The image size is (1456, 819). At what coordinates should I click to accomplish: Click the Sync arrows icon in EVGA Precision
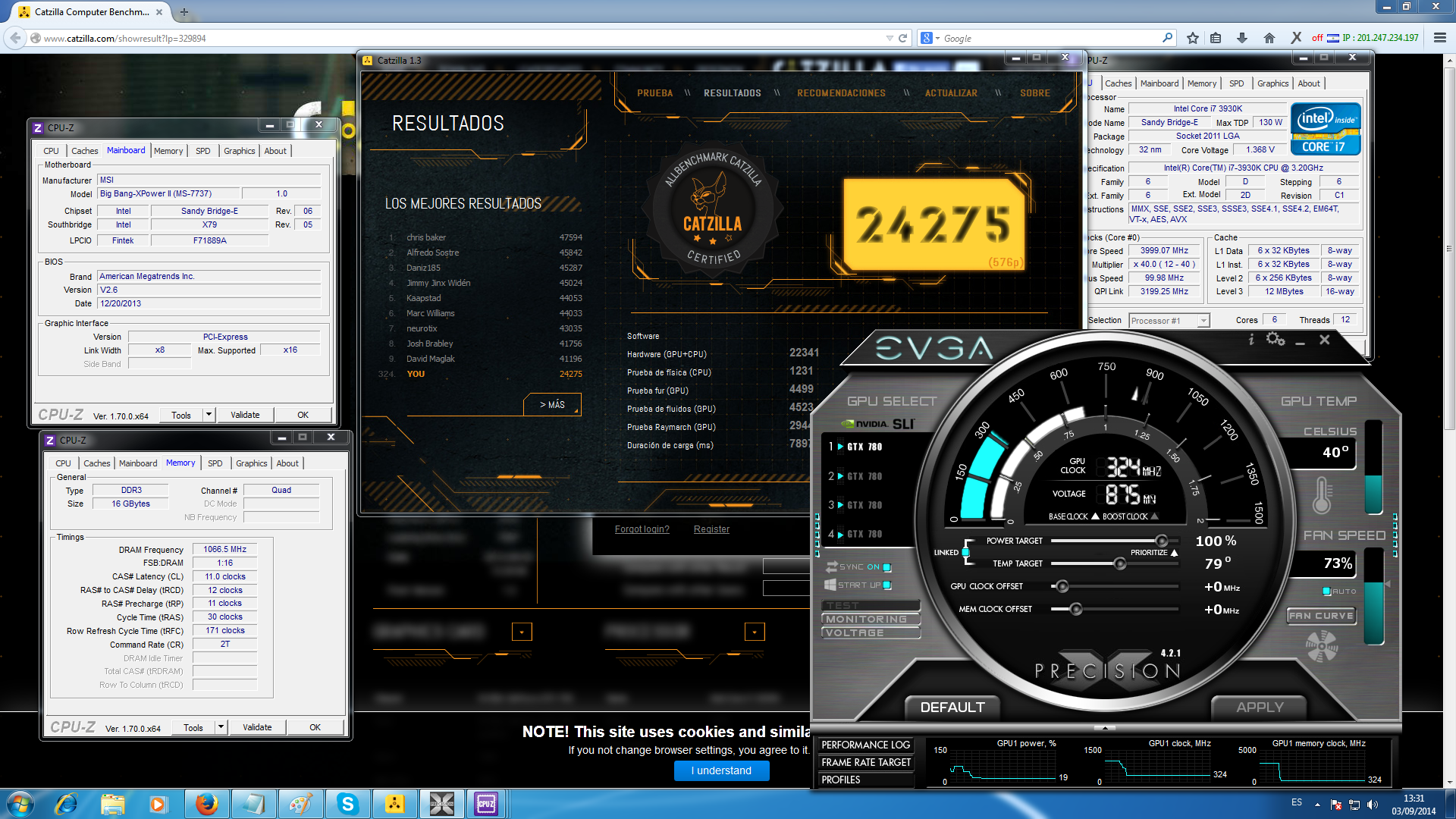click(832, 566)
